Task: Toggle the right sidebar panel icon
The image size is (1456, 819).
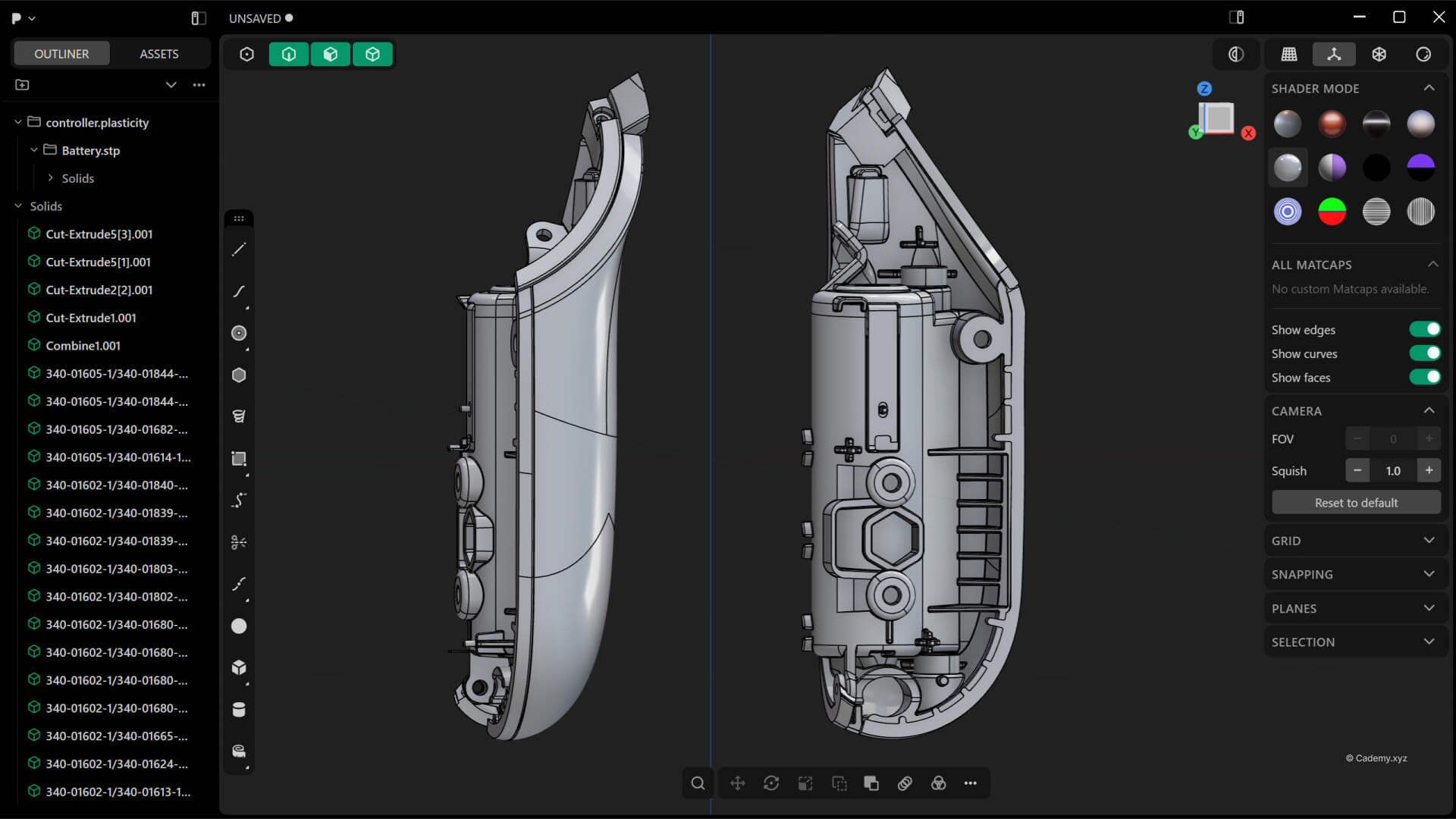Action: [x=1236, y=17]
